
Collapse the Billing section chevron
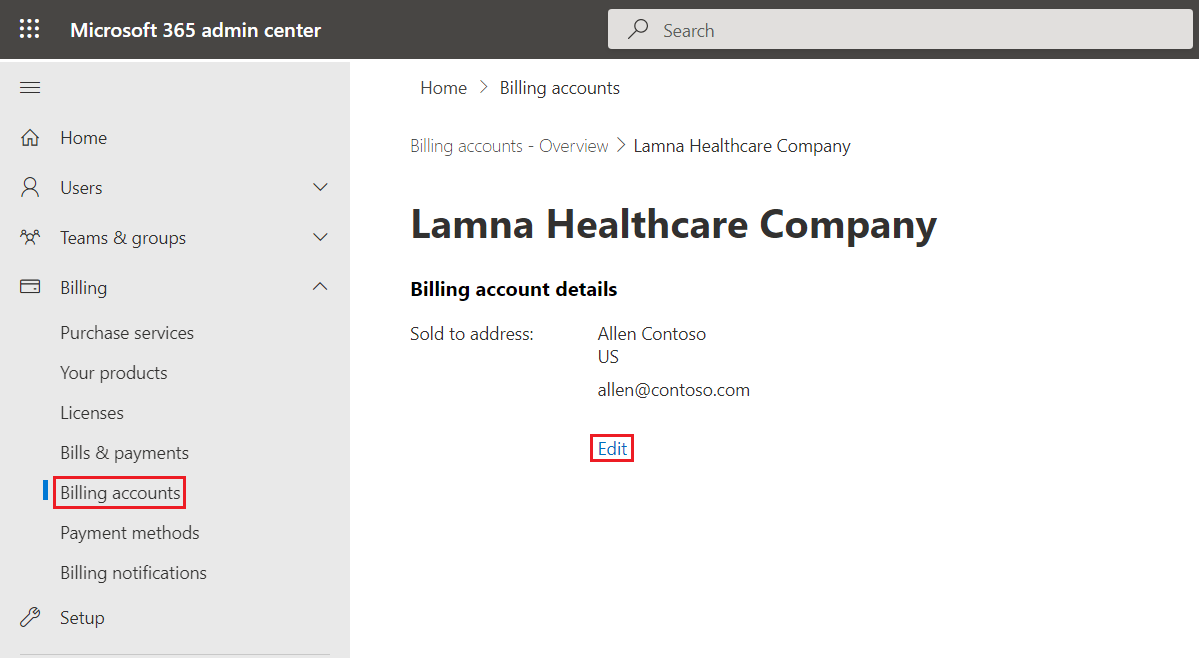coord(320,287)
